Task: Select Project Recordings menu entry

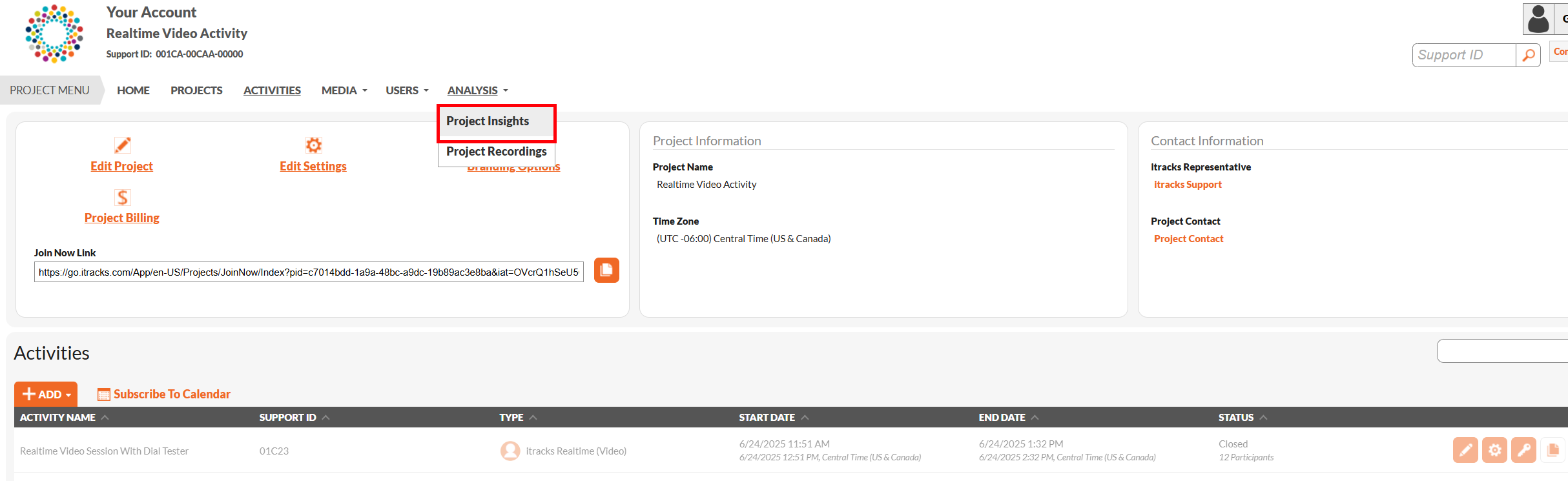Action: point(496,152)
